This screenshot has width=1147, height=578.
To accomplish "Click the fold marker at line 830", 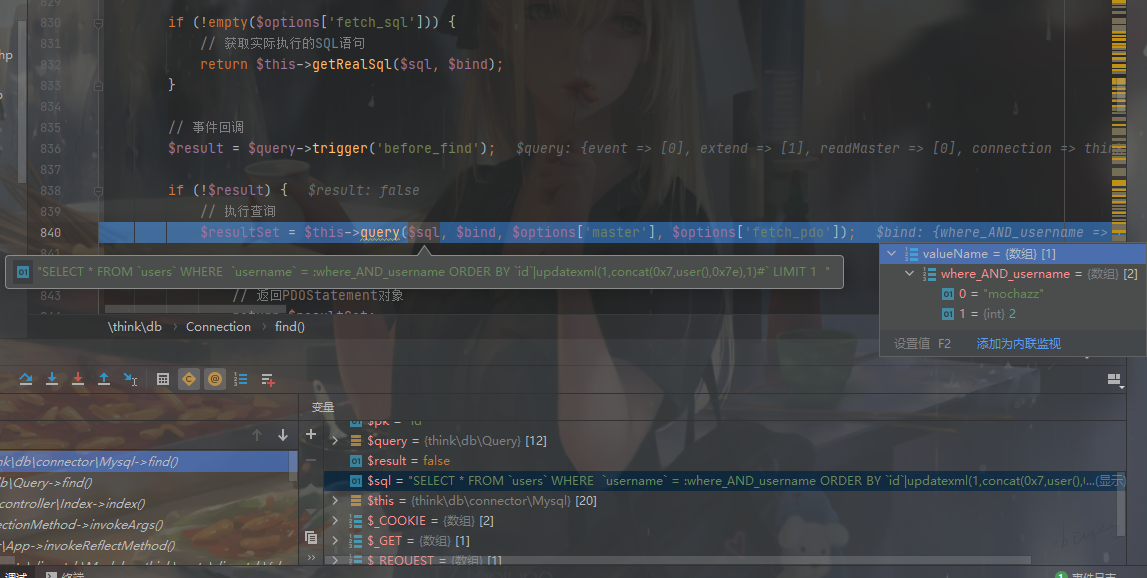I will point(98,23).
